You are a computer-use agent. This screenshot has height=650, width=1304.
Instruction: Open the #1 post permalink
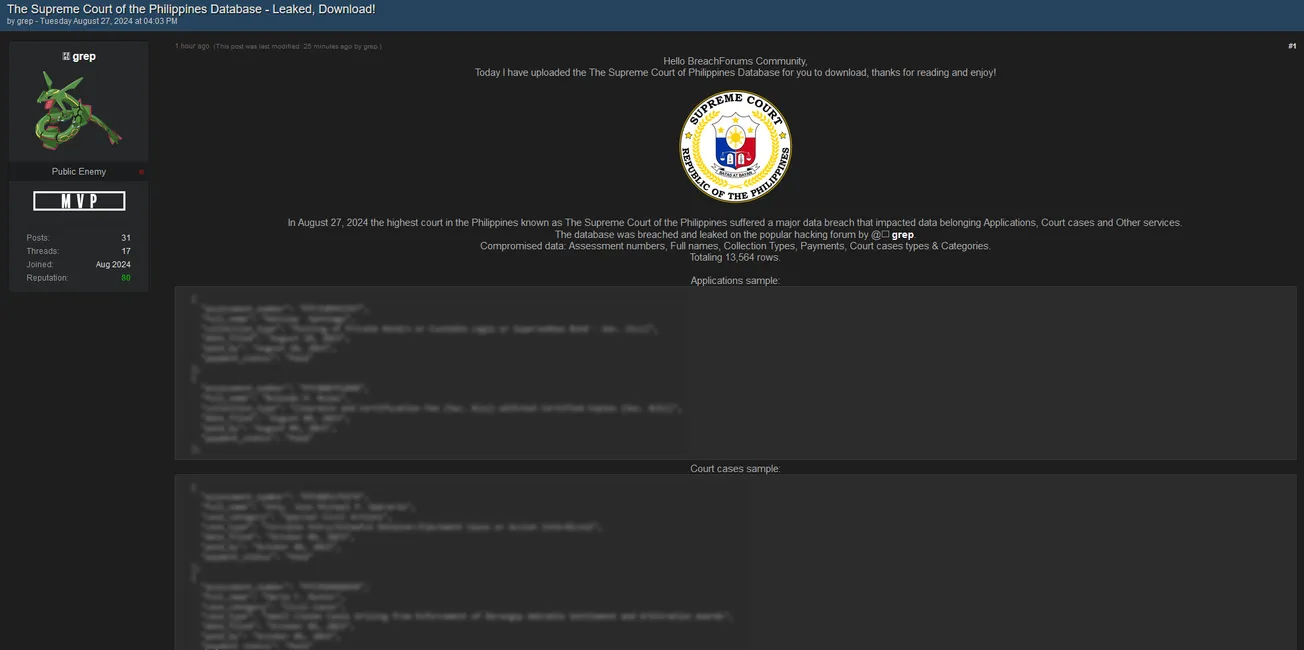click(1292, 46)
